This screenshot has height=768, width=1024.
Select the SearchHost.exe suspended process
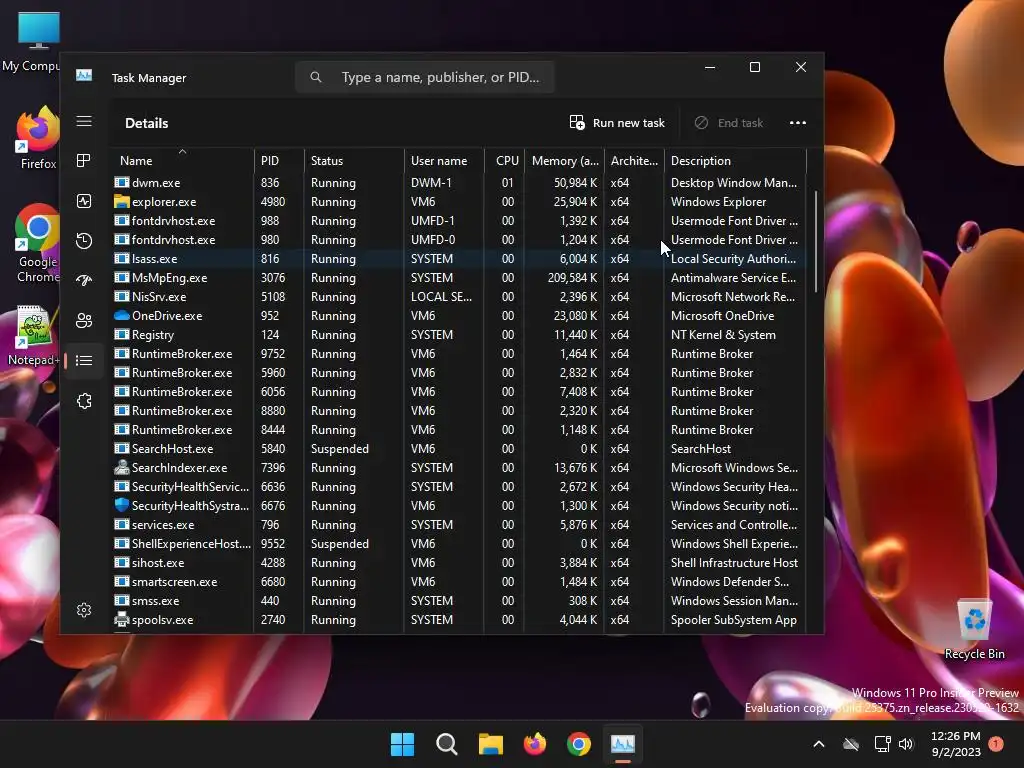click(x=460, y=449)
